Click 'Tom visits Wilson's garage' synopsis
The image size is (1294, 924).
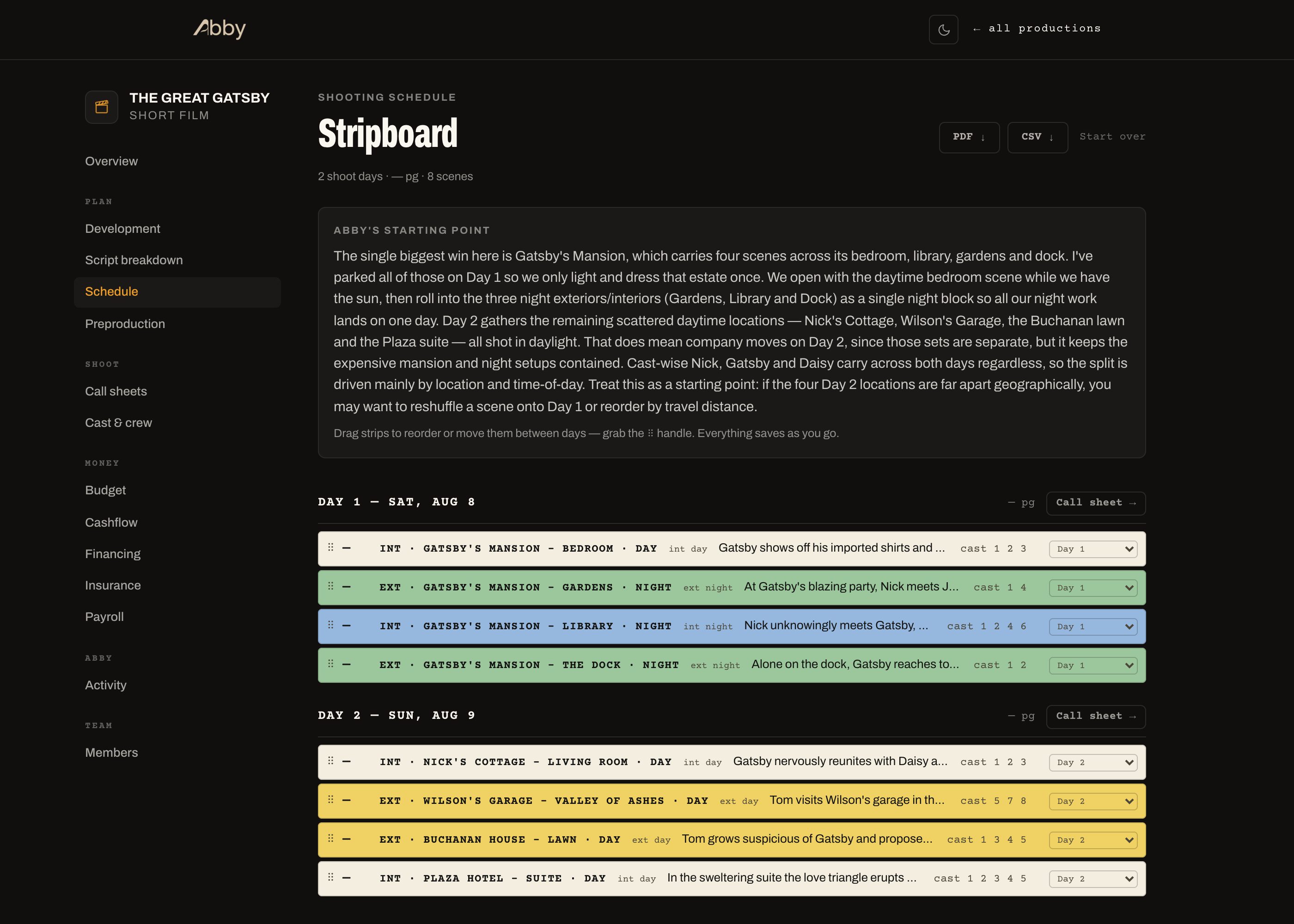857,800
